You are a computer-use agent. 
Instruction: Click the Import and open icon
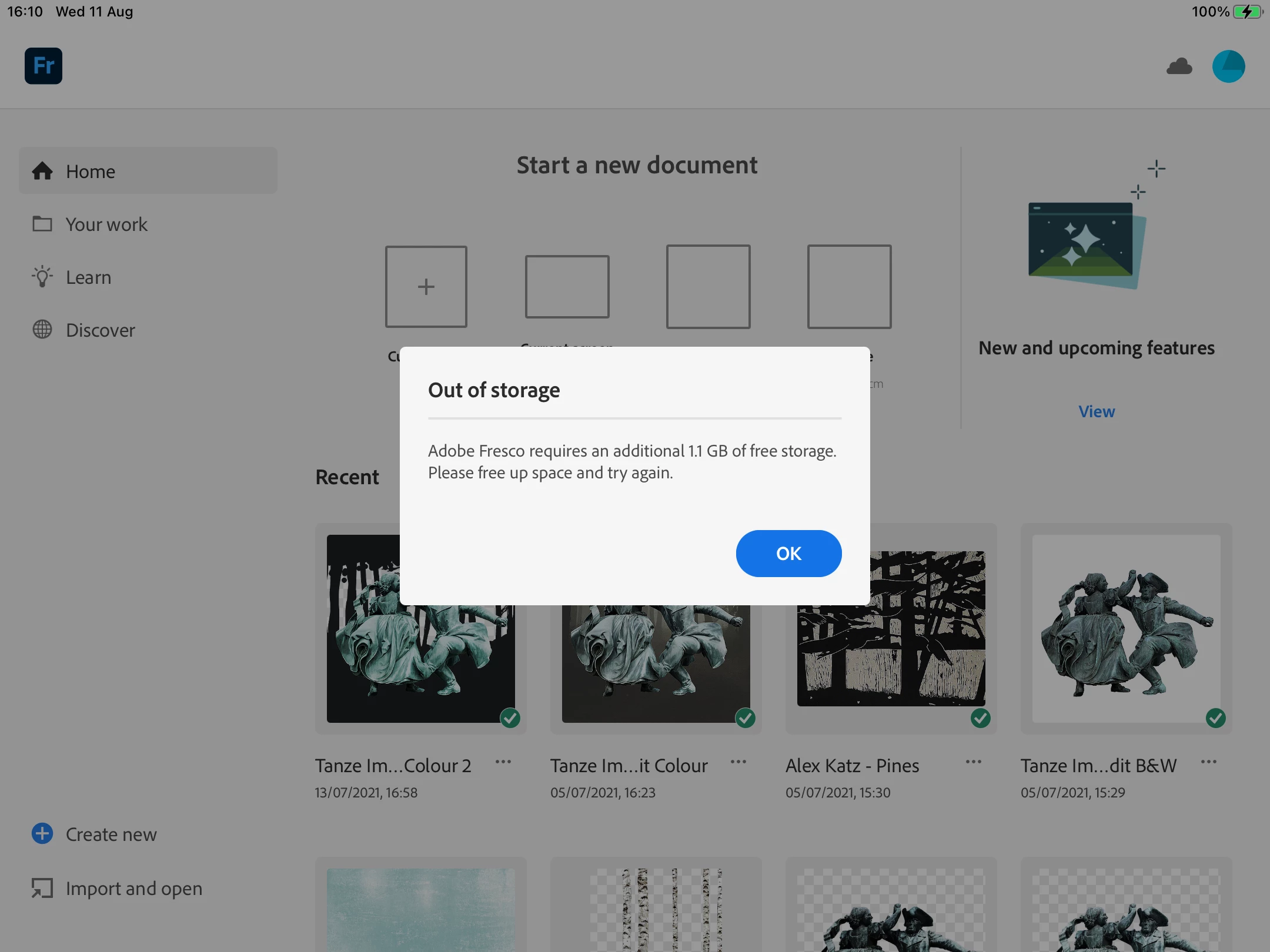(42, 888)
